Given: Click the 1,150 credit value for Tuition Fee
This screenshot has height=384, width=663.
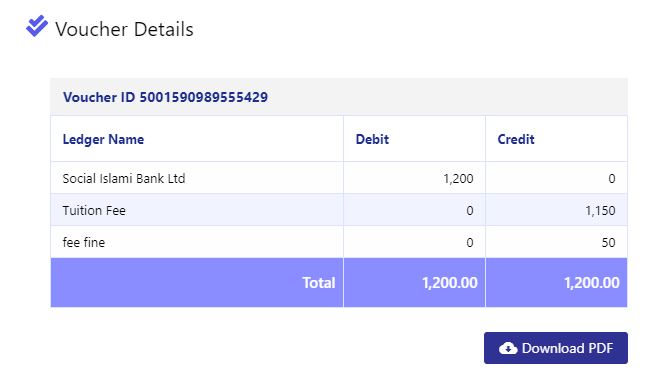Looking at the screenshot, I should pos(600,211).
